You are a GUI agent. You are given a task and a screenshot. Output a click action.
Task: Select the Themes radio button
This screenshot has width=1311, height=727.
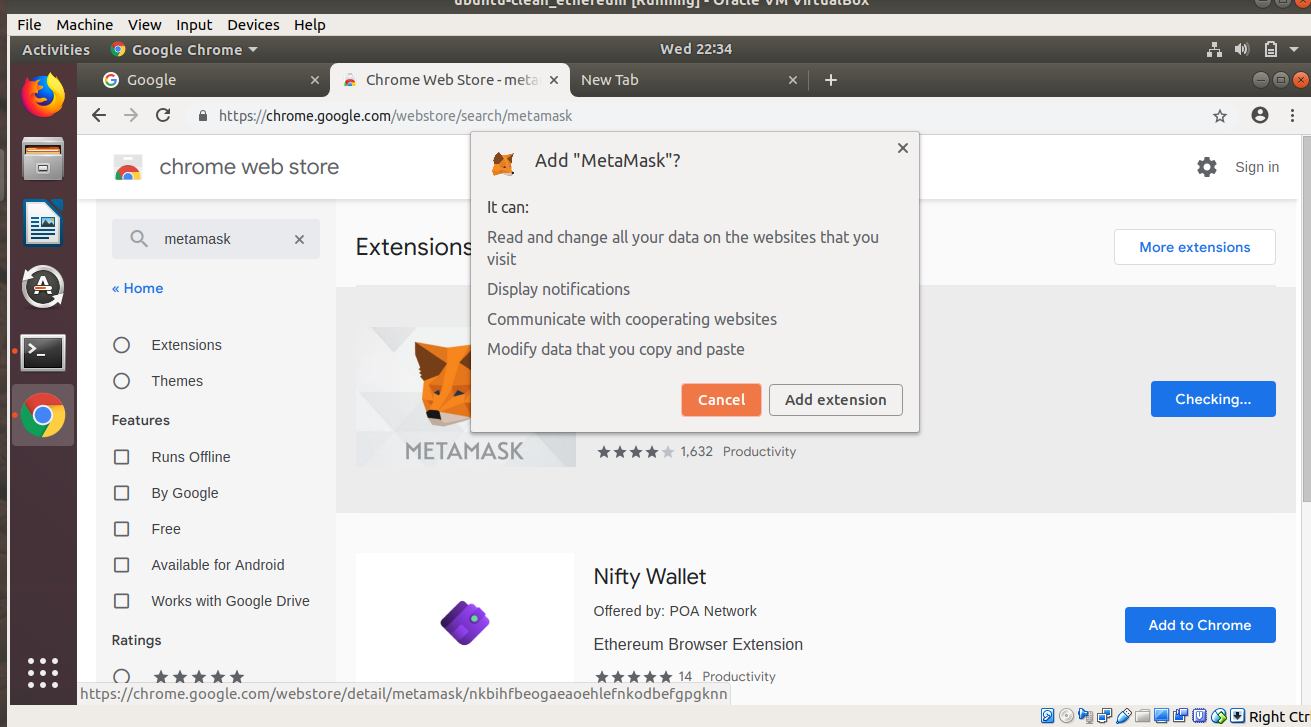(121, 380)
